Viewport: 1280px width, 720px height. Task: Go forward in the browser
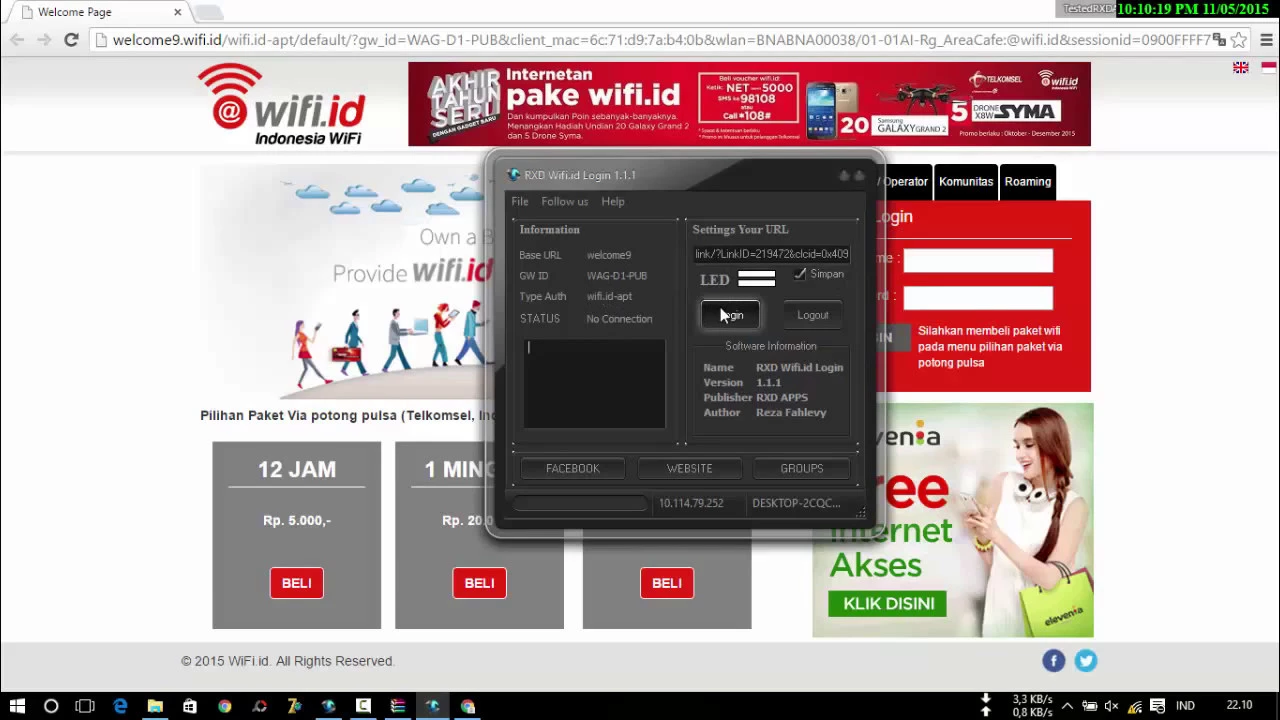(x=44, y=40)
